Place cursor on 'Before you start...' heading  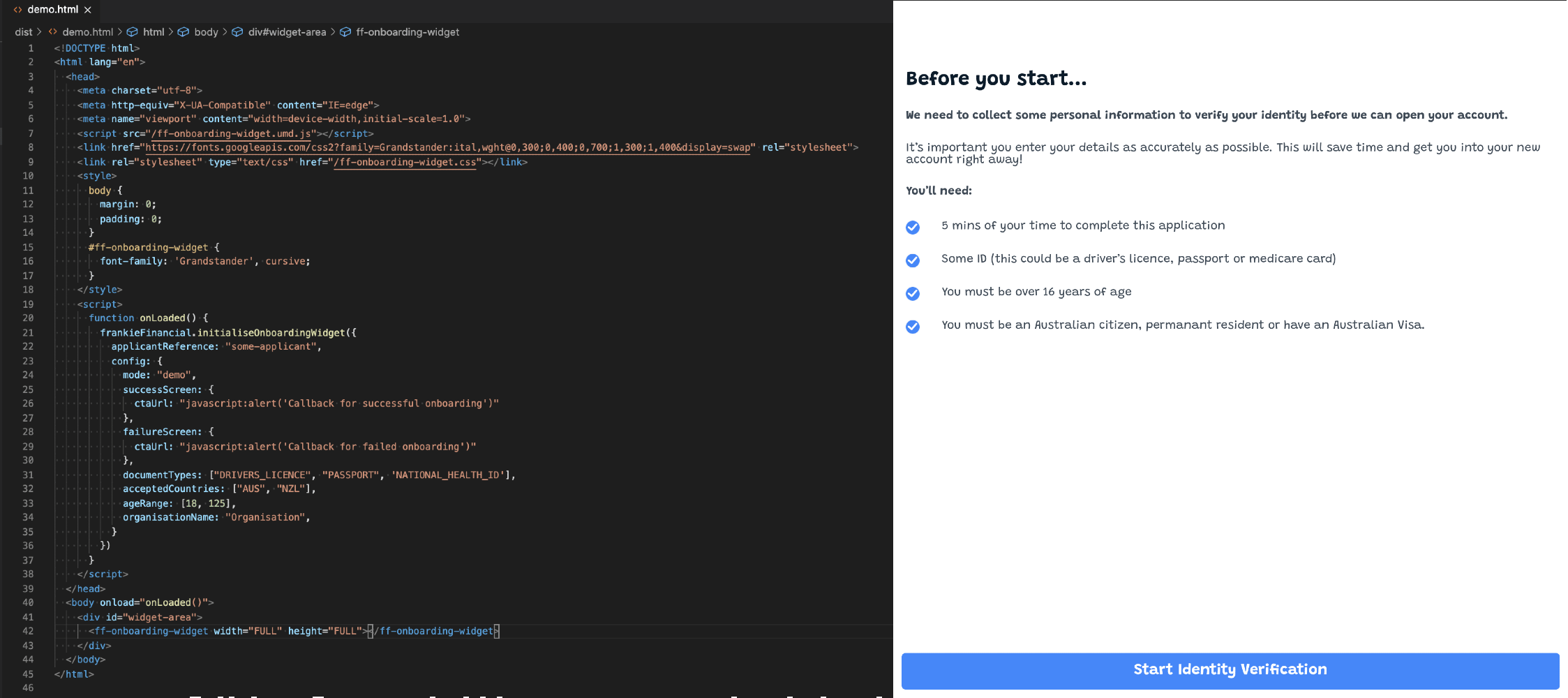996,79
